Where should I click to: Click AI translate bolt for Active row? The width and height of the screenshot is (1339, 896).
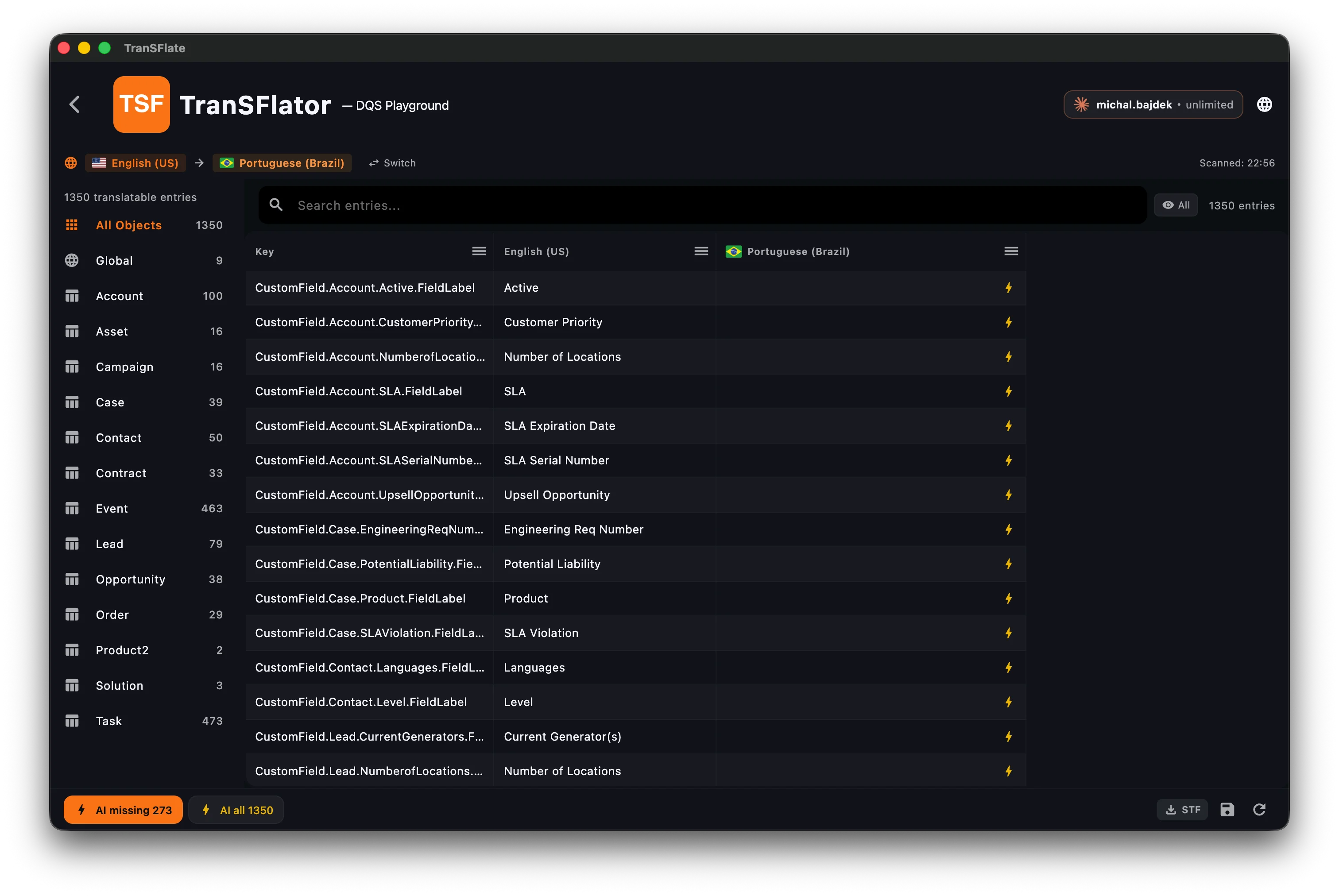[1009, 288]
